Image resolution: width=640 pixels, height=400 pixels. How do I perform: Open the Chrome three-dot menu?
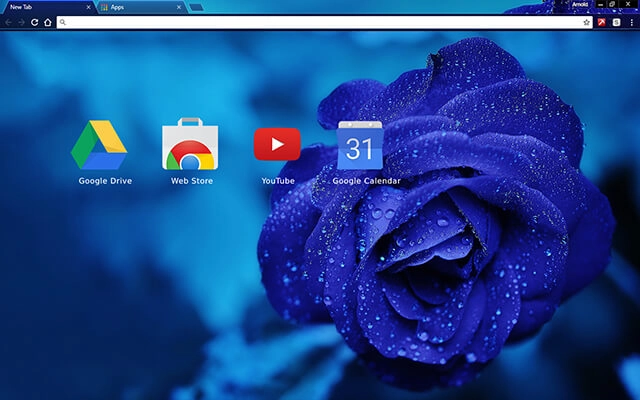coord(631,22)
